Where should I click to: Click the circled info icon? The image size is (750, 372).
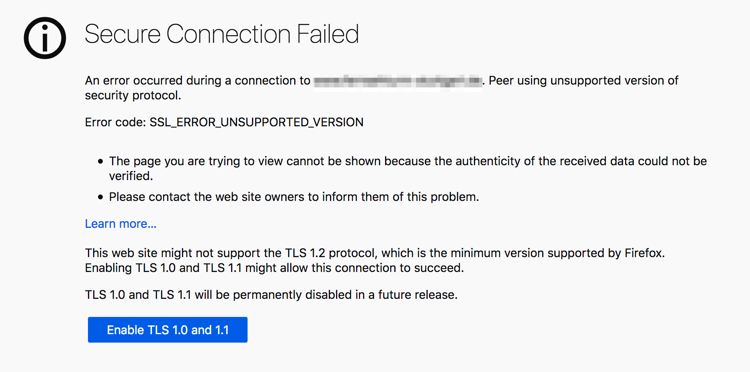click(44, 38)
